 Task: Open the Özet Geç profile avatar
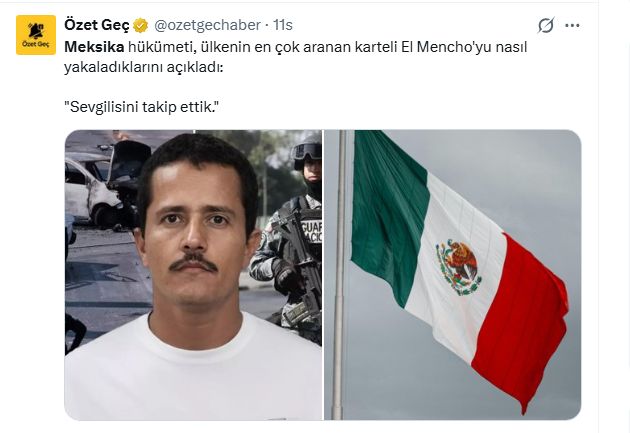pos(36,35)
